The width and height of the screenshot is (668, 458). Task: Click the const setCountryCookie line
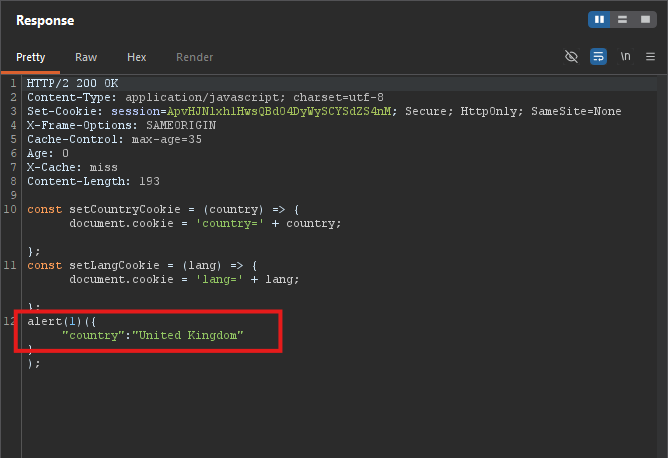[x=164, y=210]
